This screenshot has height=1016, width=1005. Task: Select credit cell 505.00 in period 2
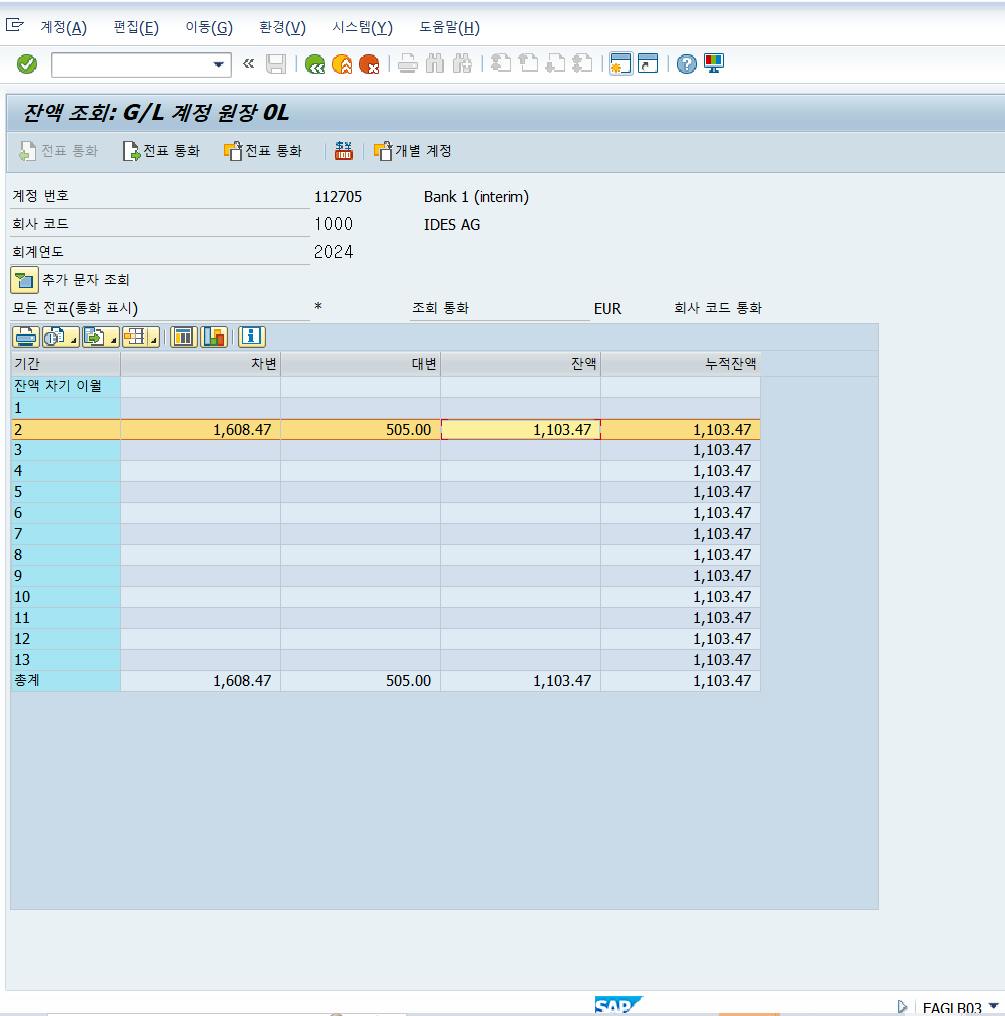pos(360,430)
